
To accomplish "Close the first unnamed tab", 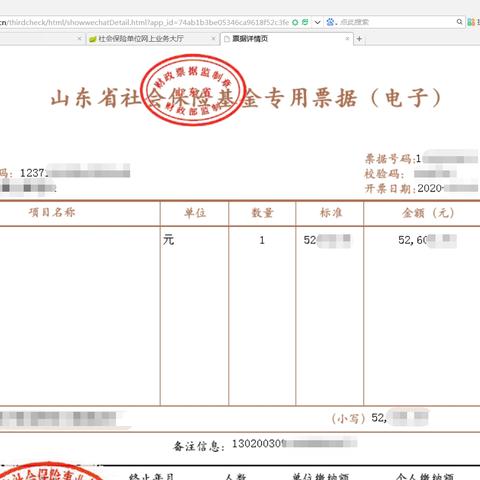I will pyautogui.click(x=79, y=39).
